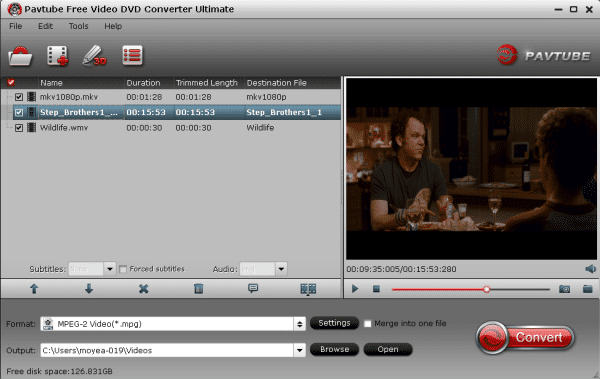Click the Settings button
The width and height of the screenshot is (600, 379).
(334, 323)
